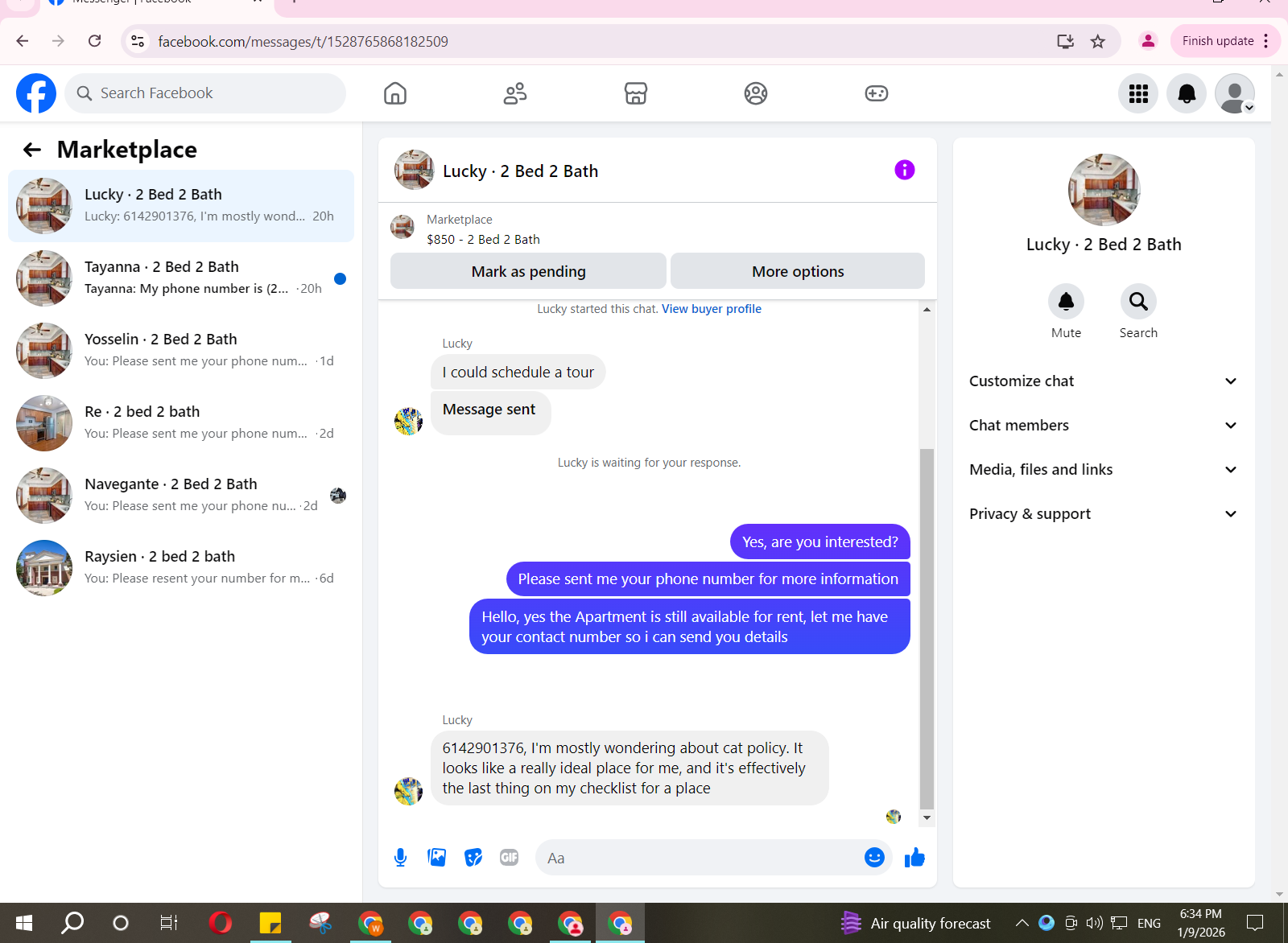
Task: Click Mark as pending button
Action: point(528,271)
